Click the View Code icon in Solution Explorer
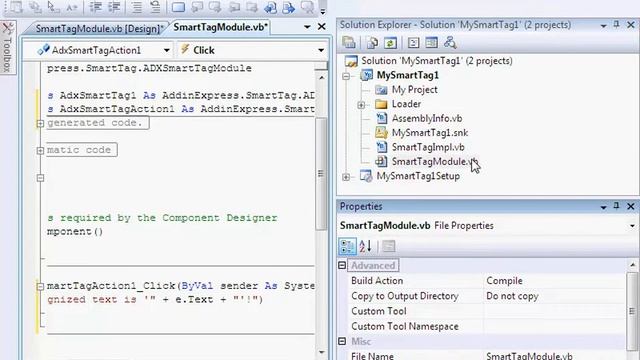 click(x=413, y=42)
